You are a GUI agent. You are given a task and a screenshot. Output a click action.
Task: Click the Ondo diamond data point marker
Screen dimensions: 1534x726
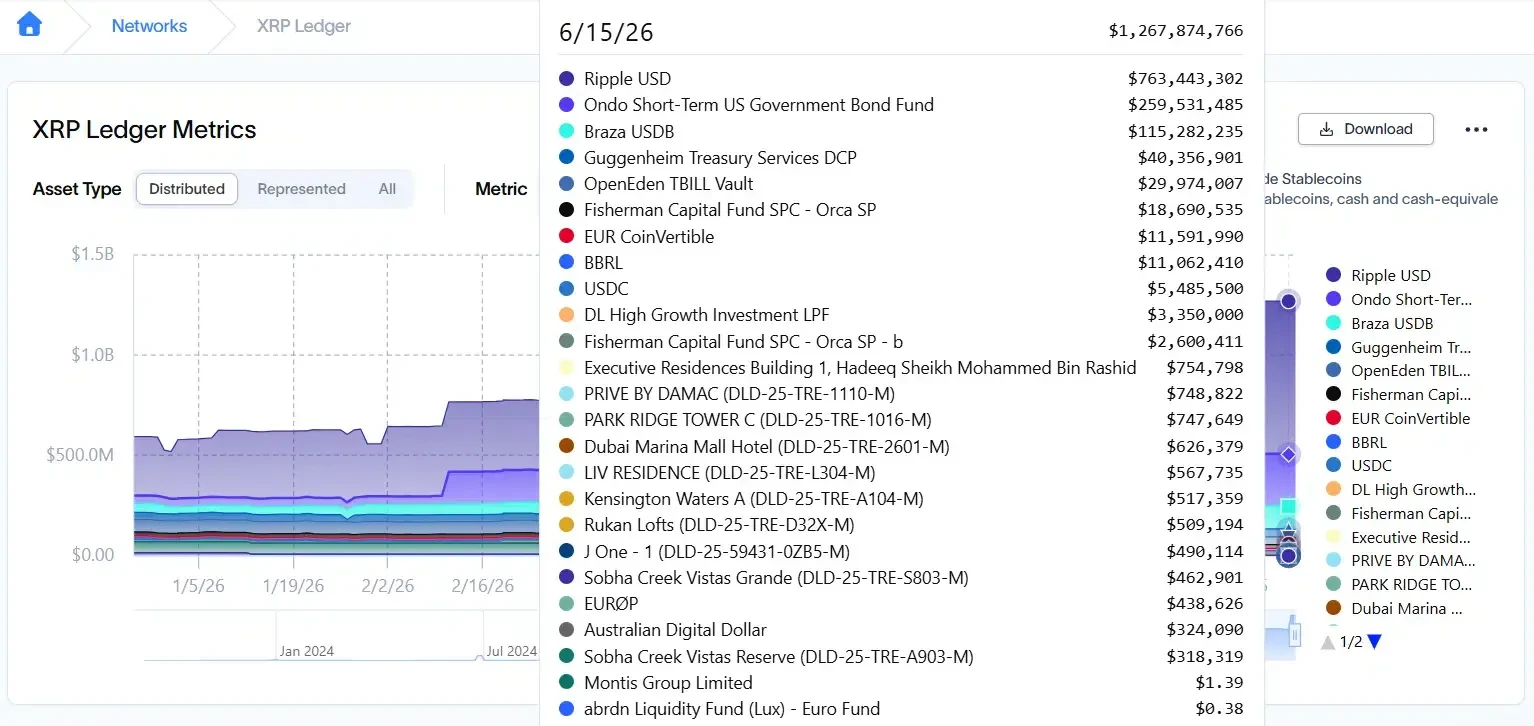click(x=1288, y=454)
